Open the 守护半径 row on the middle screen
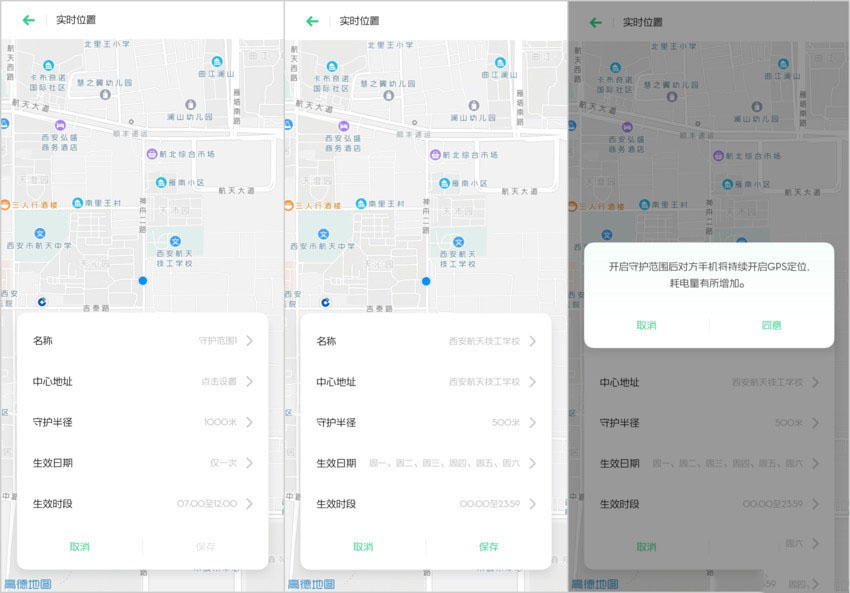Image resolution: width=850 pixels, height=593 pixels. pos(426,422)
